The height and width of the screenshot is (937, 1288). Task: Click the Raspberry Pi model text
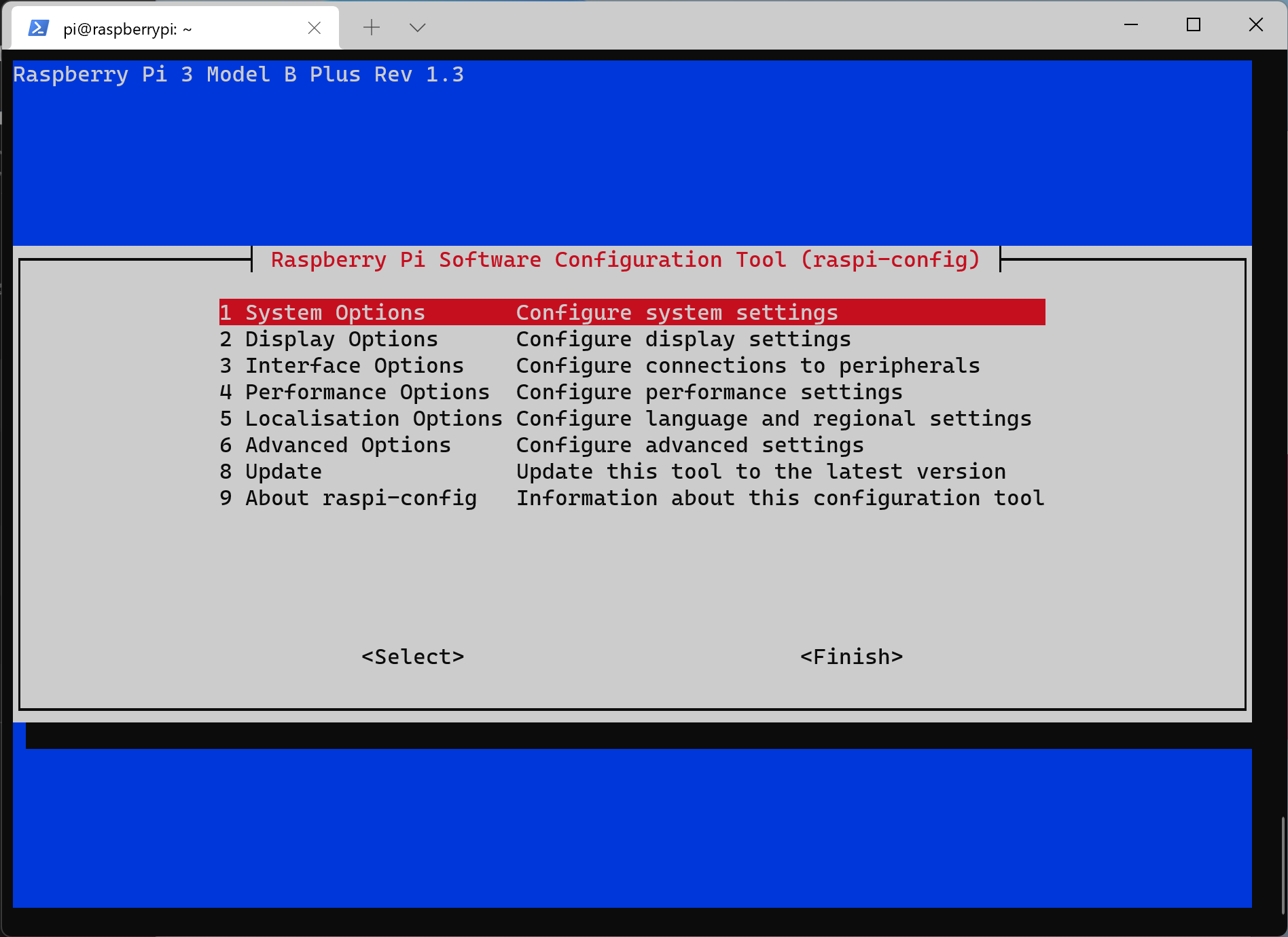(238, 74)
